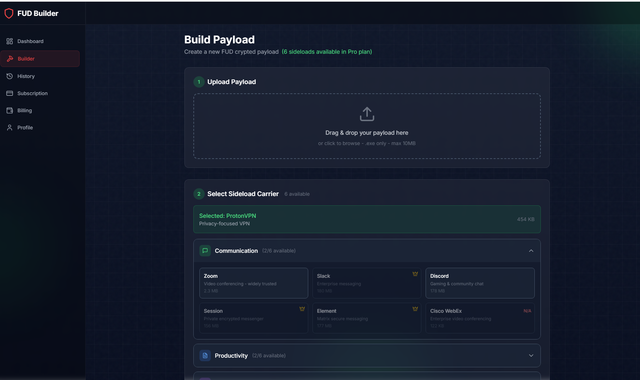Click the crown icon on Element card
The width and height of the screenshot is (640, 380).
pos(415,309)
